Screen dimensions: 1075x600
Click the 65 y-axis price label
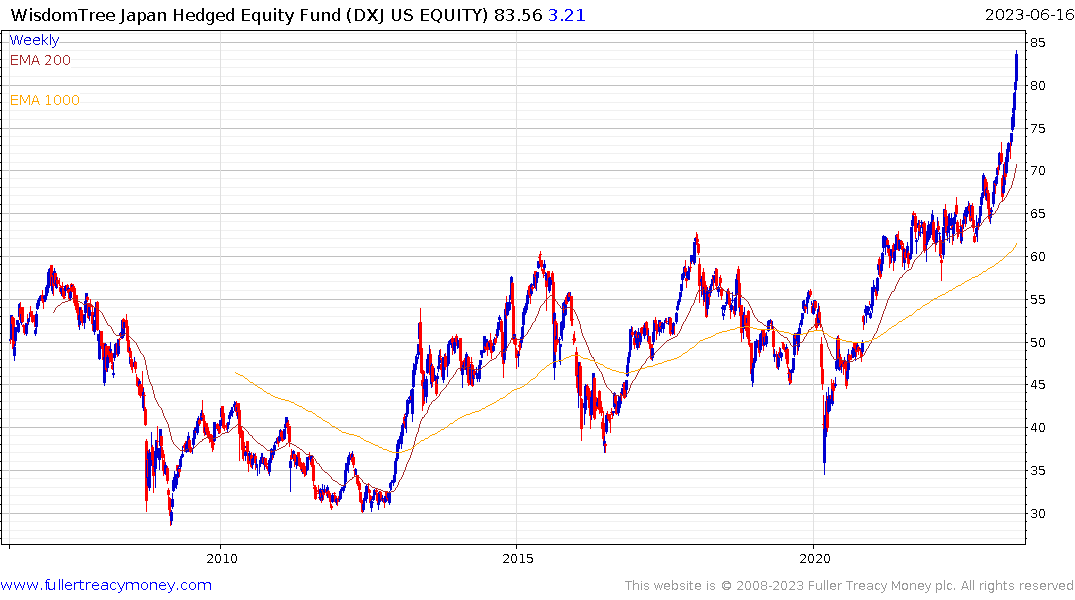1038,214
